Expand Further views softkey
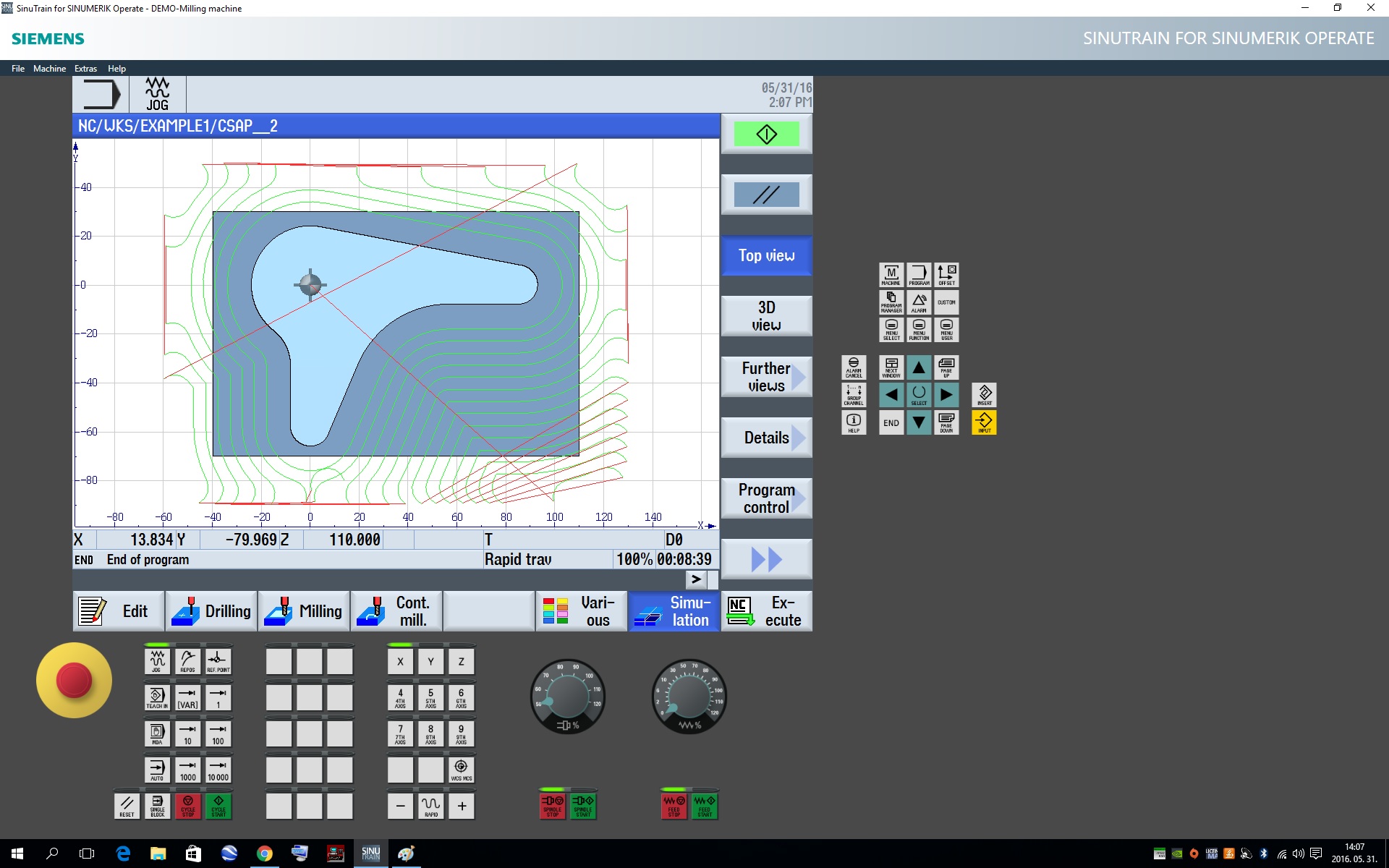 tap(766, 377)
